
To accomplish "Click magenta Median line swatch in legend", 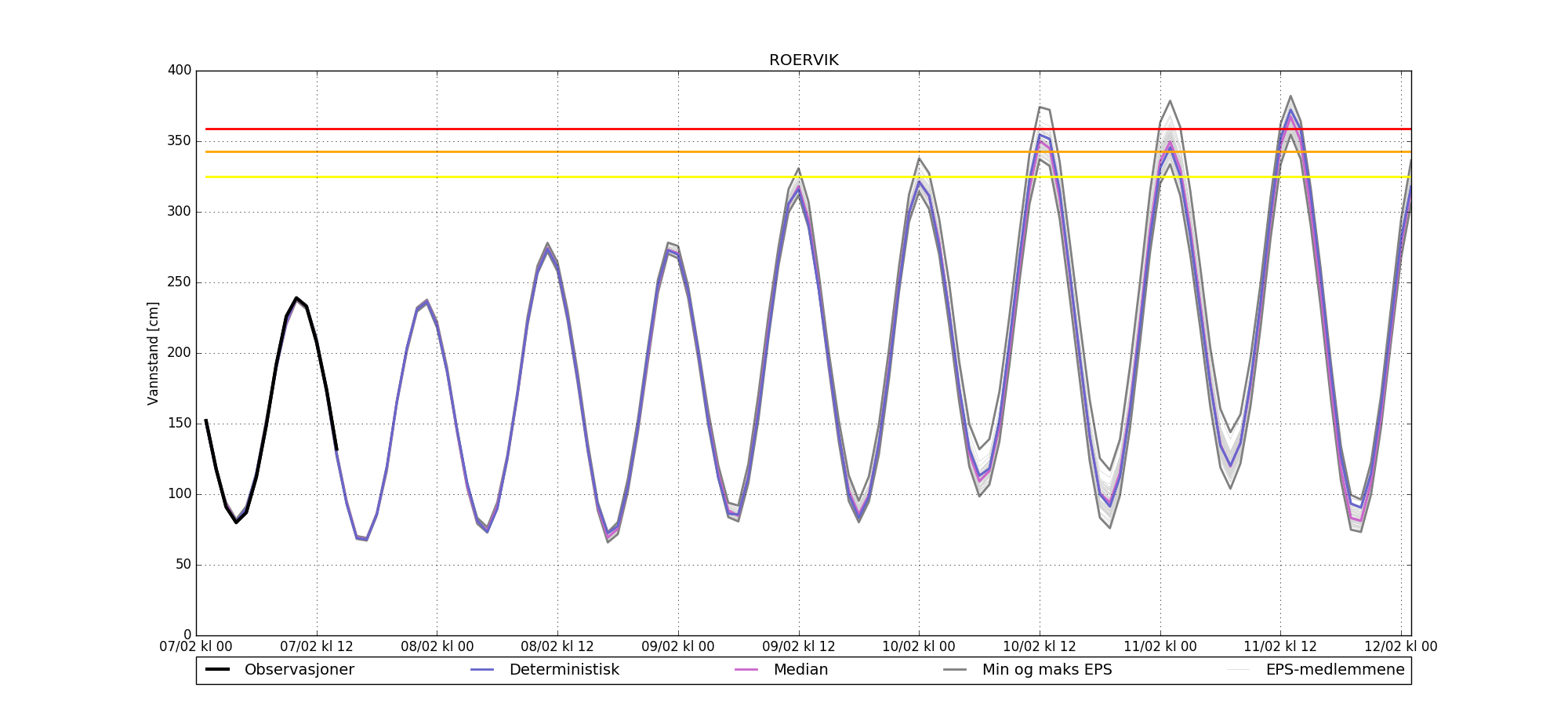I will [746, 670].
